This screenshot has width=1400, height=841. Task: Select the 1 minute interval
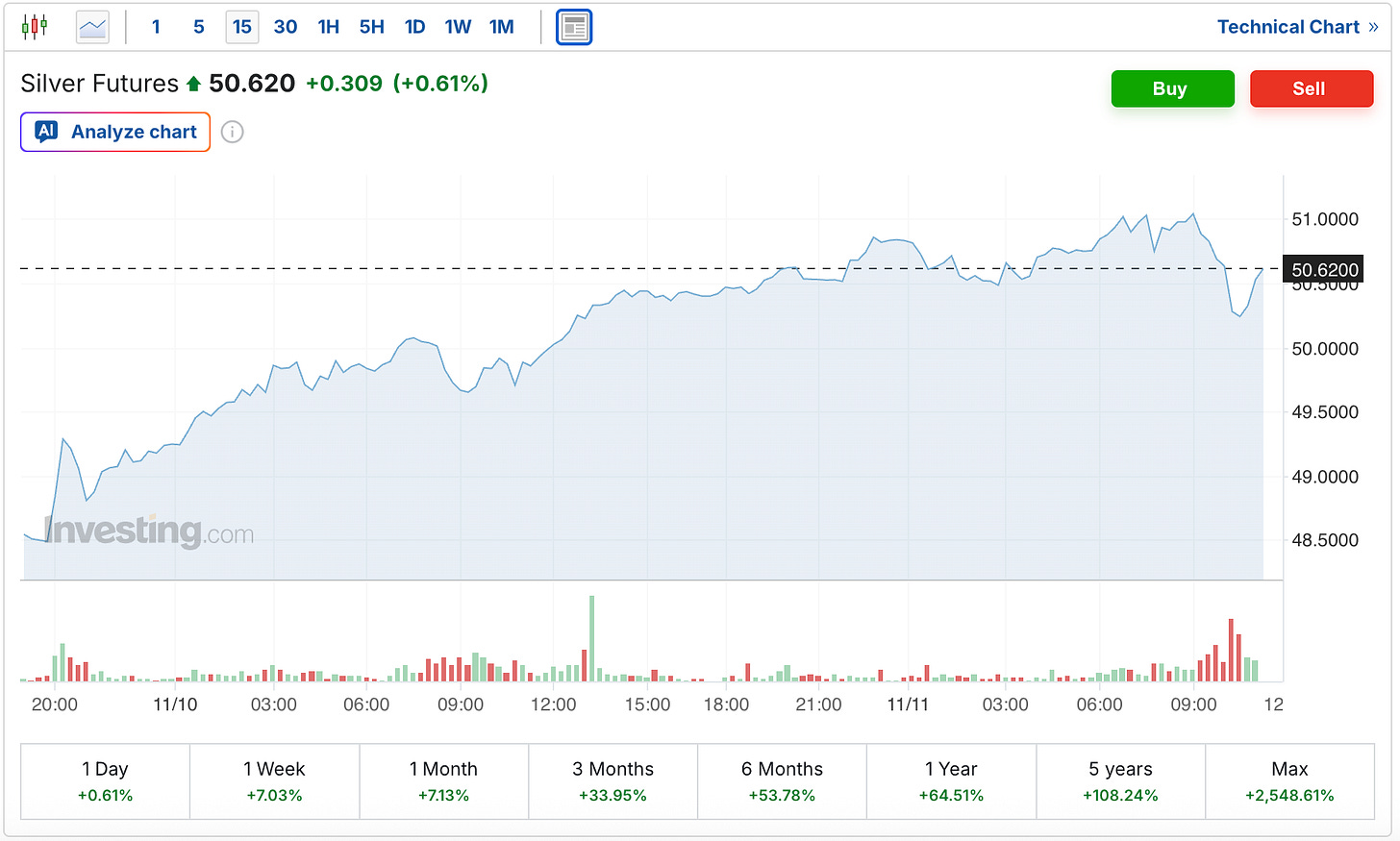pyautogui.click(x=156, y=27)
